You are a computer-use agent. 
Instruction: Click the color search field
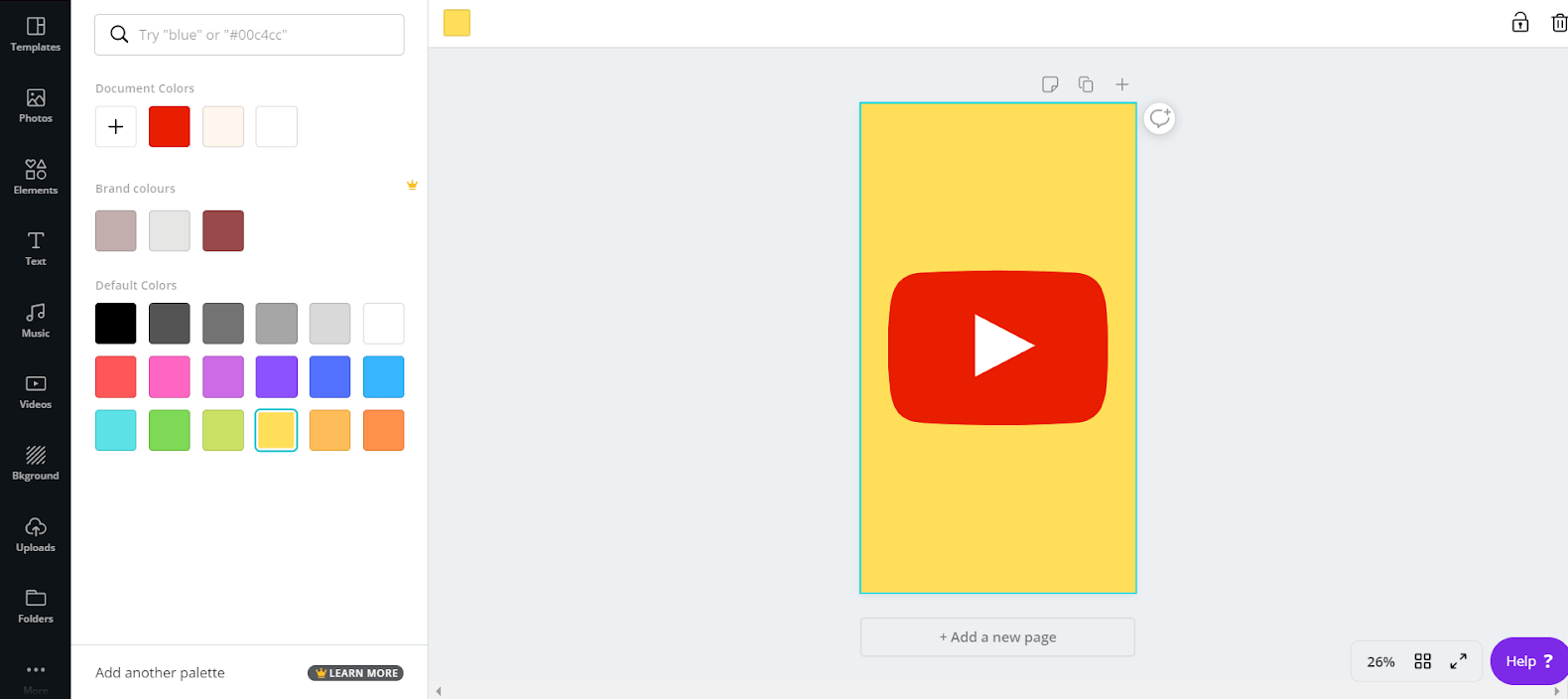coord(249,35)
